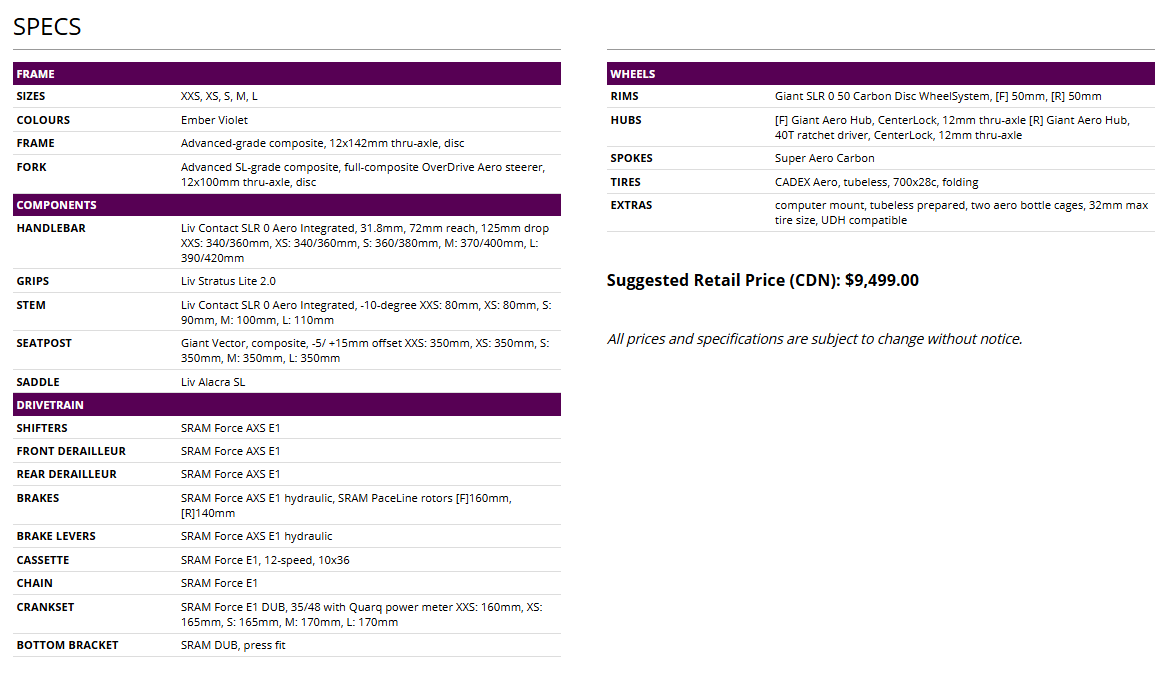Select the TIRES row label
1164x679 pixels.
click(626, 182)
